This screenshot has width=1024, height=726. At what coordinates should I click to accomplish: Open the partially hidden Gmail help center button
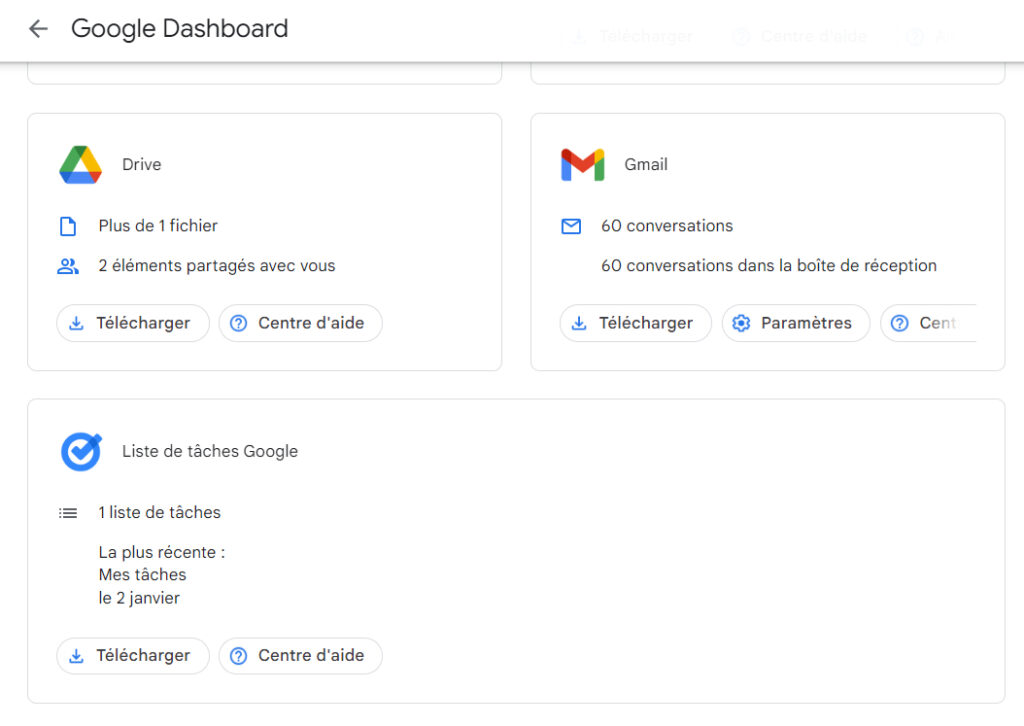click(x=927, y=323)
